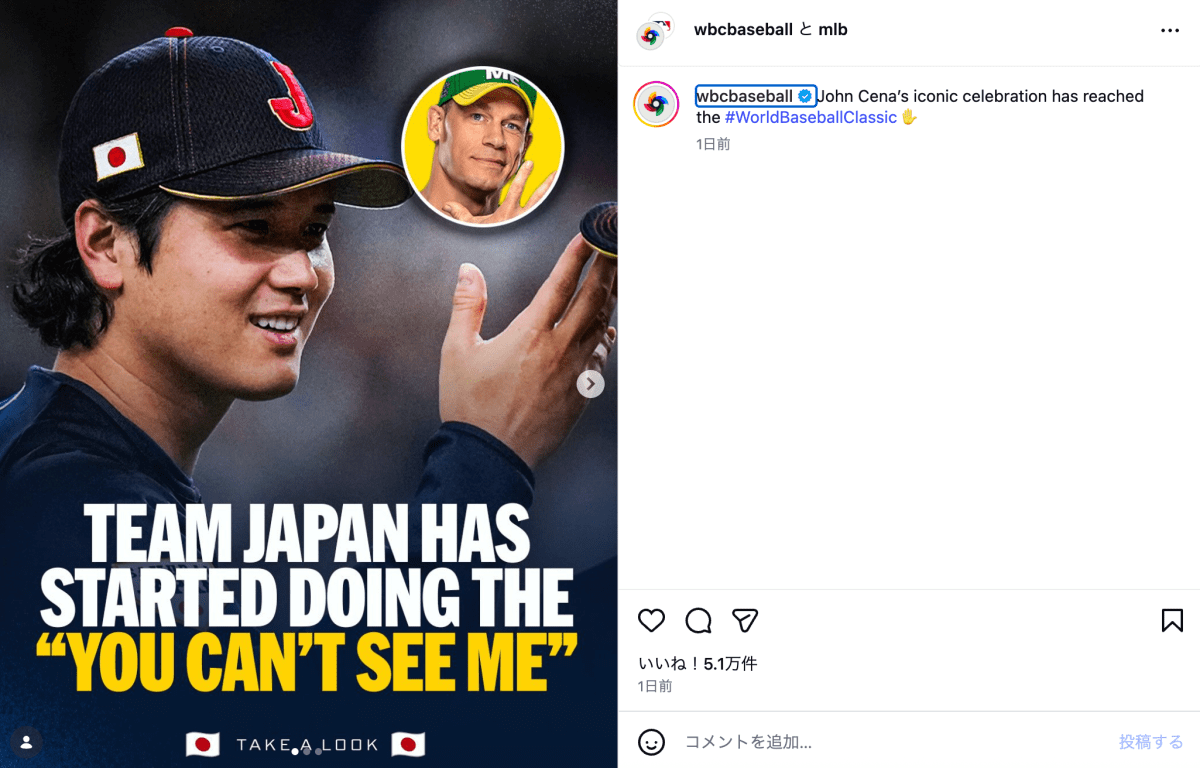Click the carousel page indicator dots
Viewport: 1200px width, 768px height.
click(307, 751)
